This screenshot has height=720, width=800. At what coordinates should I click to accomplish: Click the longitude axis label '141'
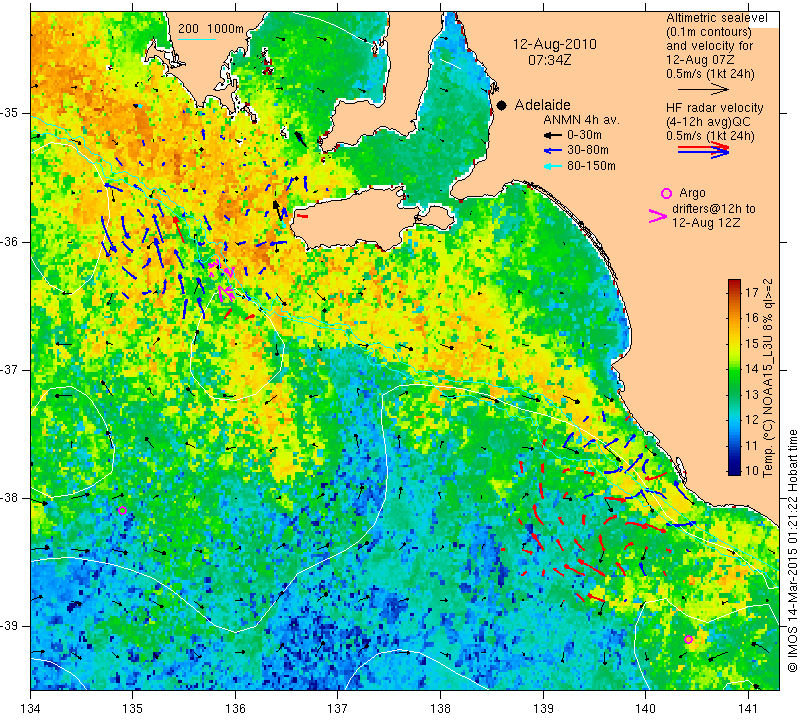(748, 708)
